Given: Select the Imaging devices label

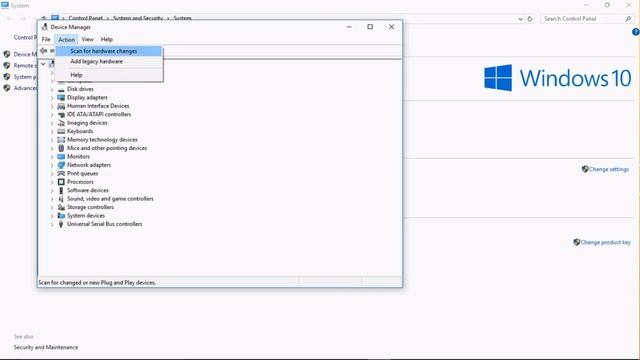Looking at the screenshot, I should (x=87, y=123).
